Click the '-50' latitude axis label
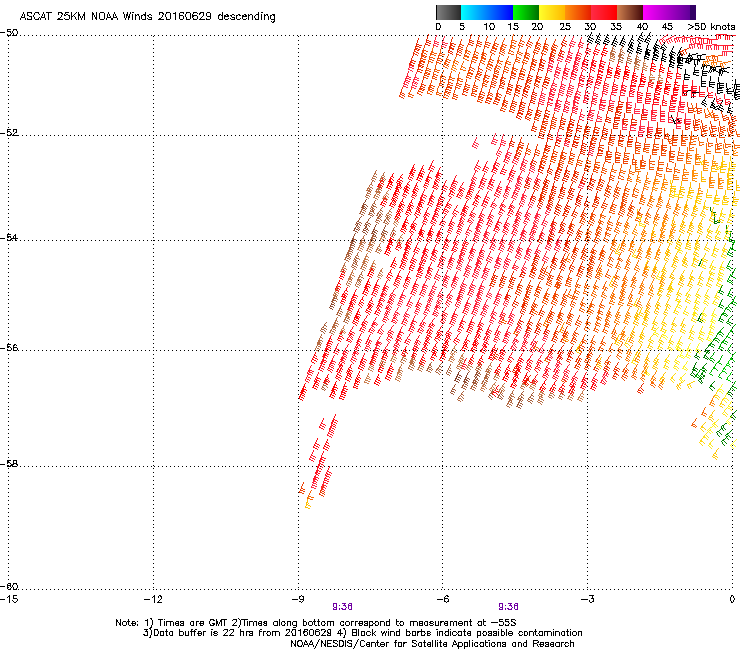 (x=9, y=33)
